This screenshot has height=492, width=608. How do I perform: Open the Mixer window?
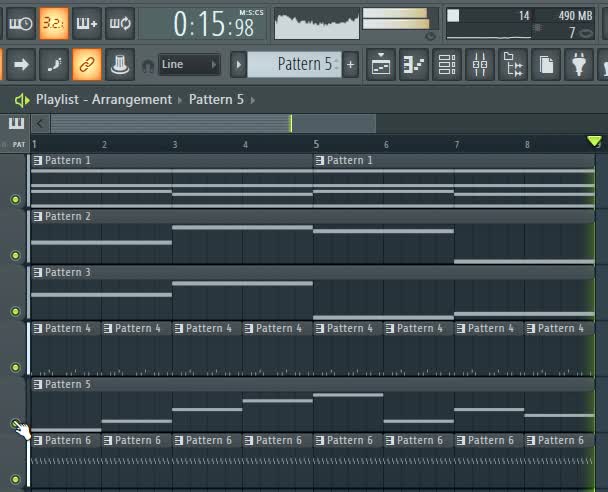click(x=480, y=65)
